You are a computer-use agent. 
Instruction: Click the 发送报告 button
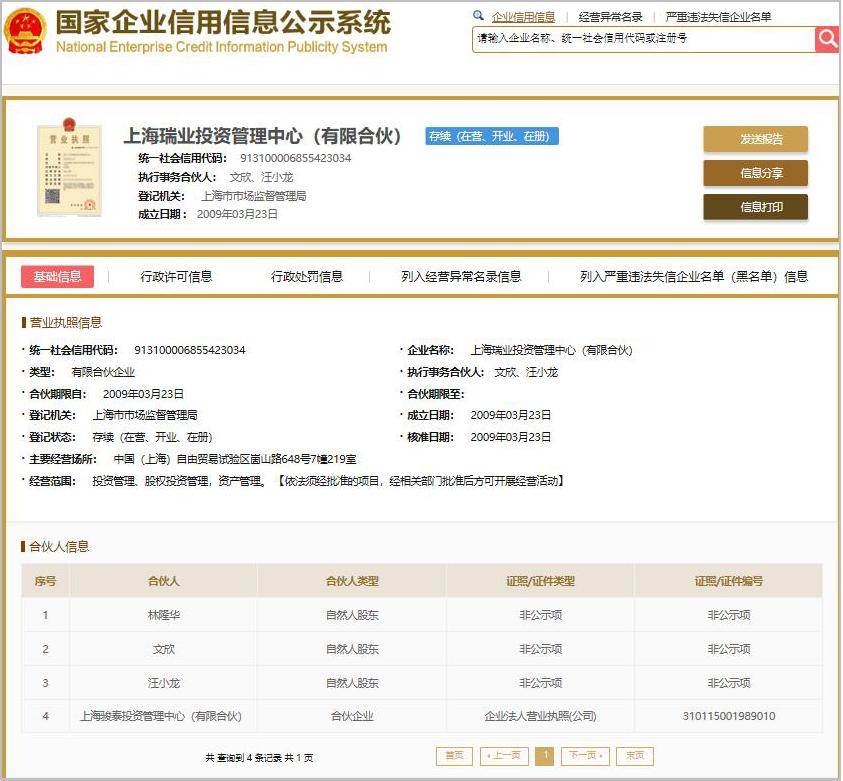[757, 139]
